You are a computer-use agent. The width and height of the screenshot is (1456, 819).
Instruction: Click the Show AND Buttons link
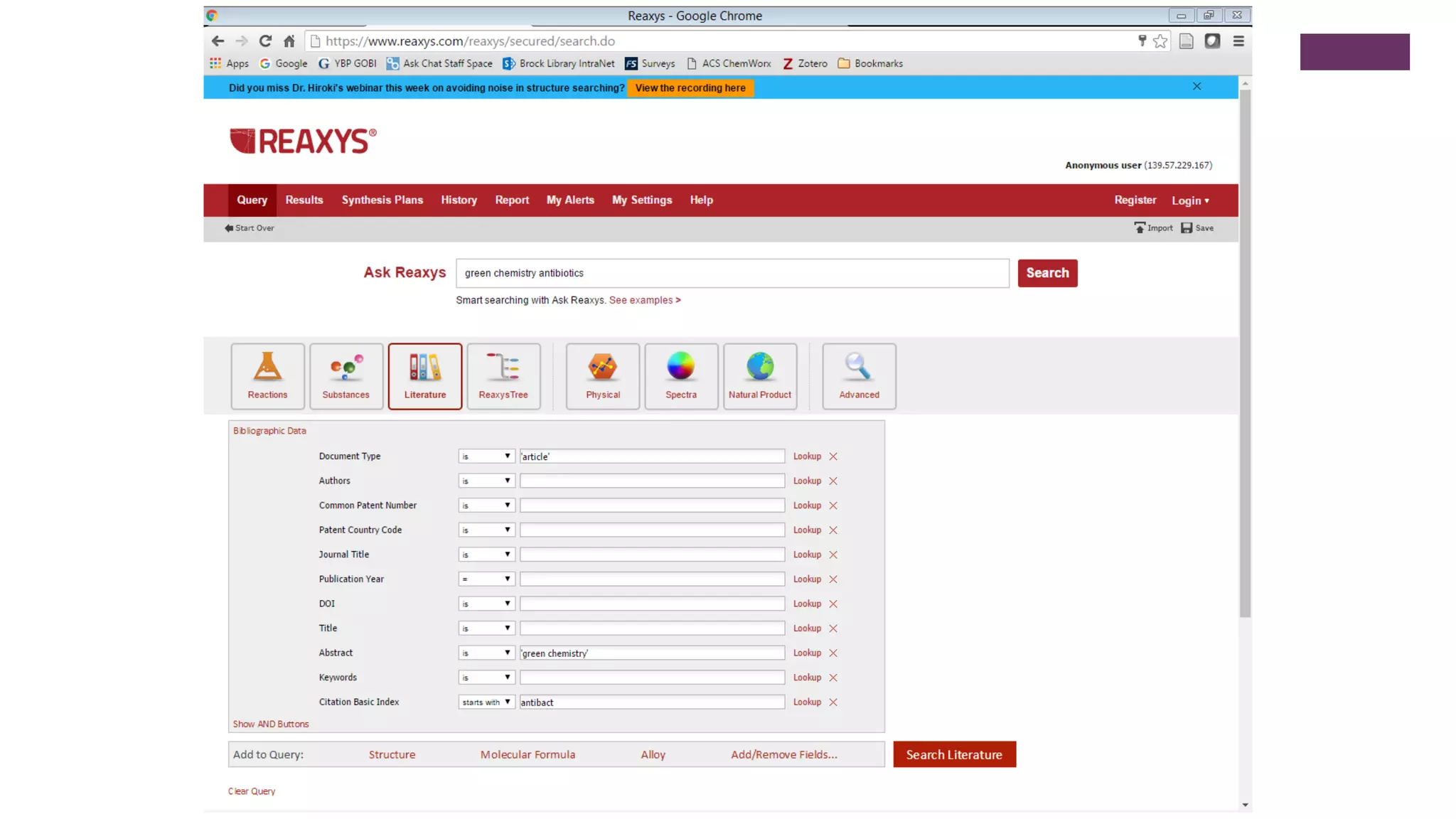271,724
